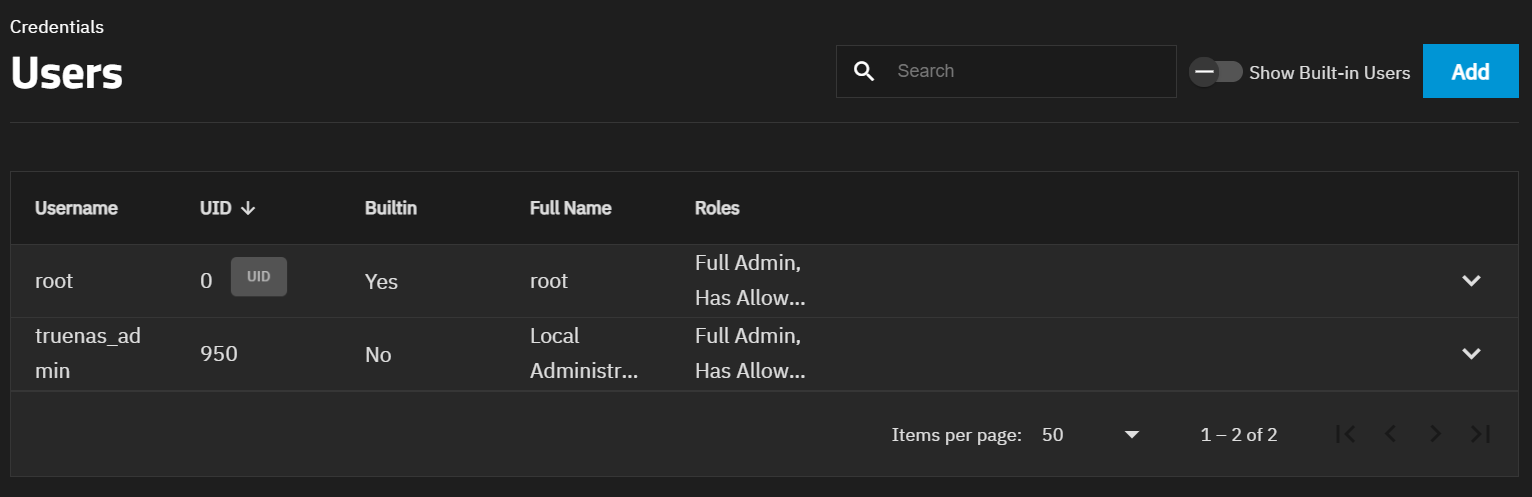This screenshot has width=1532, height=497.
Task: Click the UID badge in root row
Action: point(259,277)
